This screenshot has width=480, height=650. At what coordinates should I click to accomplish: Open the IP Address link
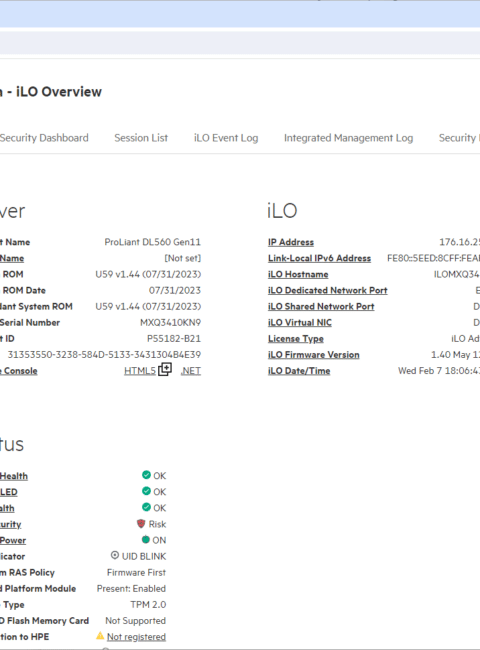pos(291,242)
